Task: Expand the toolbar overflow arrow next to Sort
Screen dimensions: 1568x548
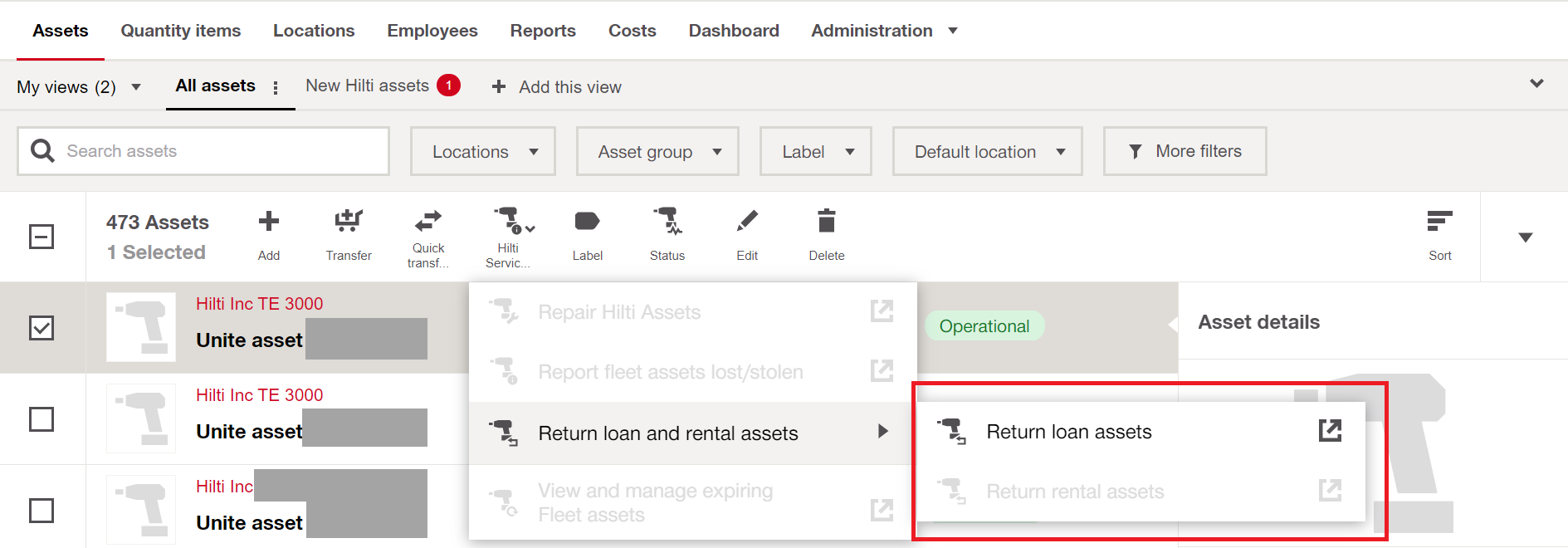Action: coord(1525,237)
